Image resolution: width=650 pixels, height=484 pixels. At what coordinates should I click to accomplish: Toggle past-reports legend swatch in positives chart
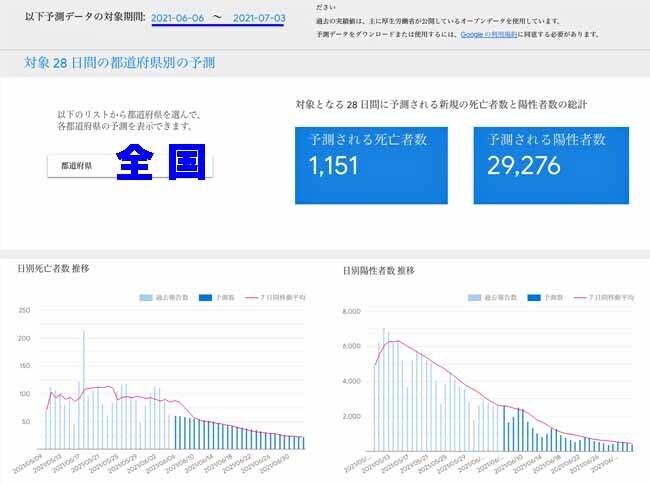[x=474, y=298]
